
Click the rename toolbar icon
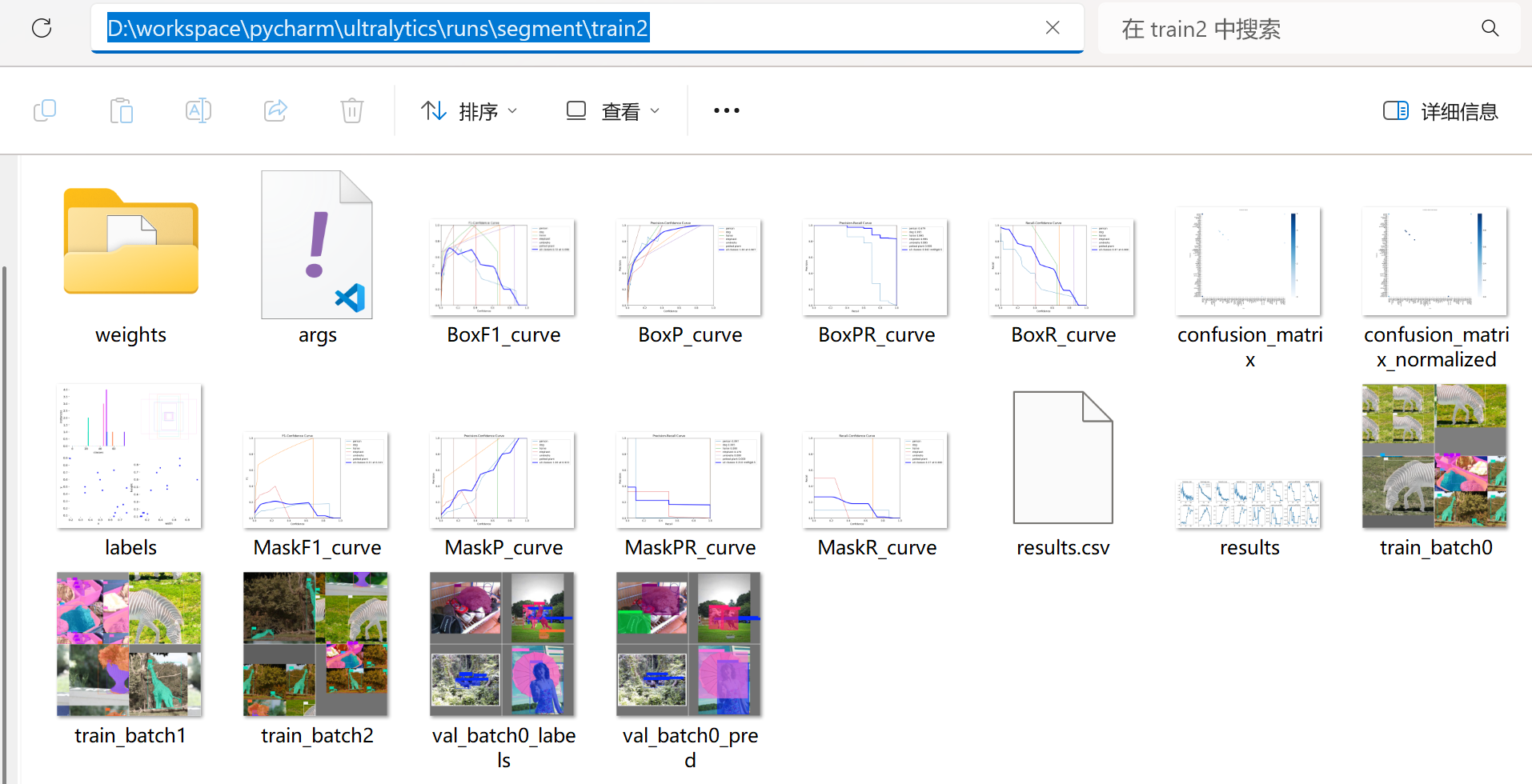point(199,110)
